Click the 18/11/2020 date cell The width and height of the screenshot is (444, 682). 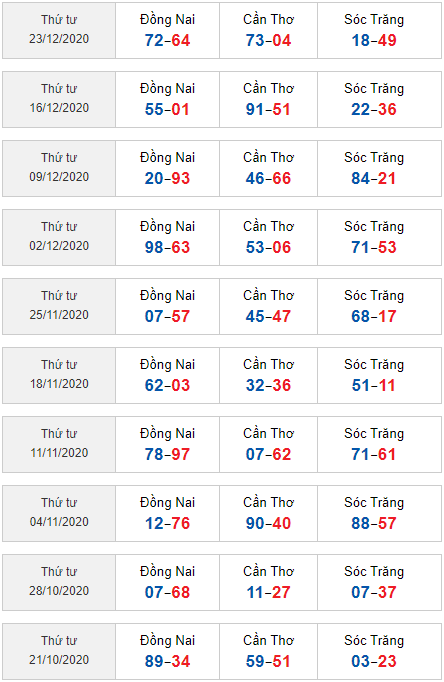coord(59,375)
